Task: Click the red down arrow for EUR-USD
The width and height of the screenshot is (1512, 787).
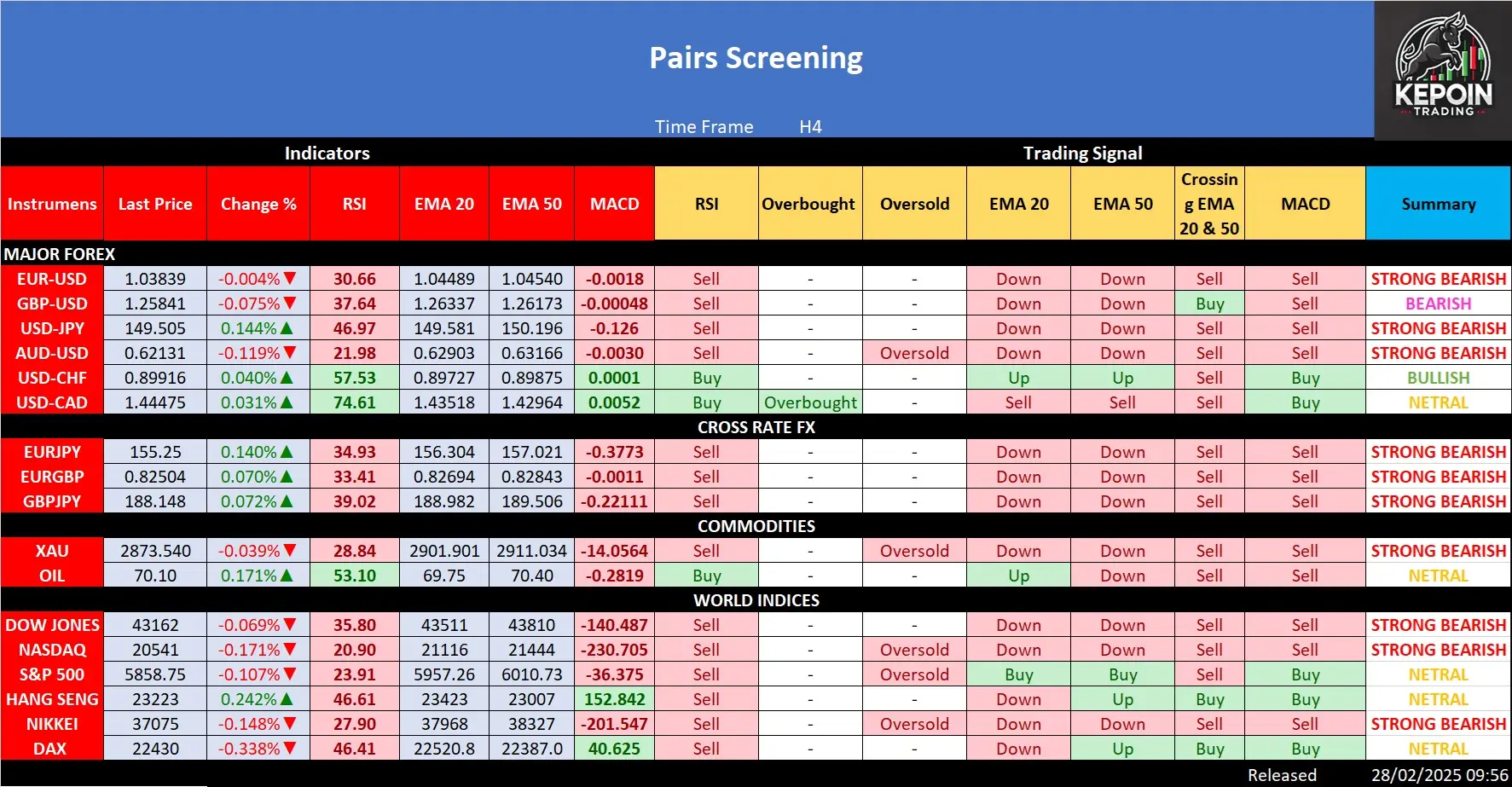Action: 291,279
